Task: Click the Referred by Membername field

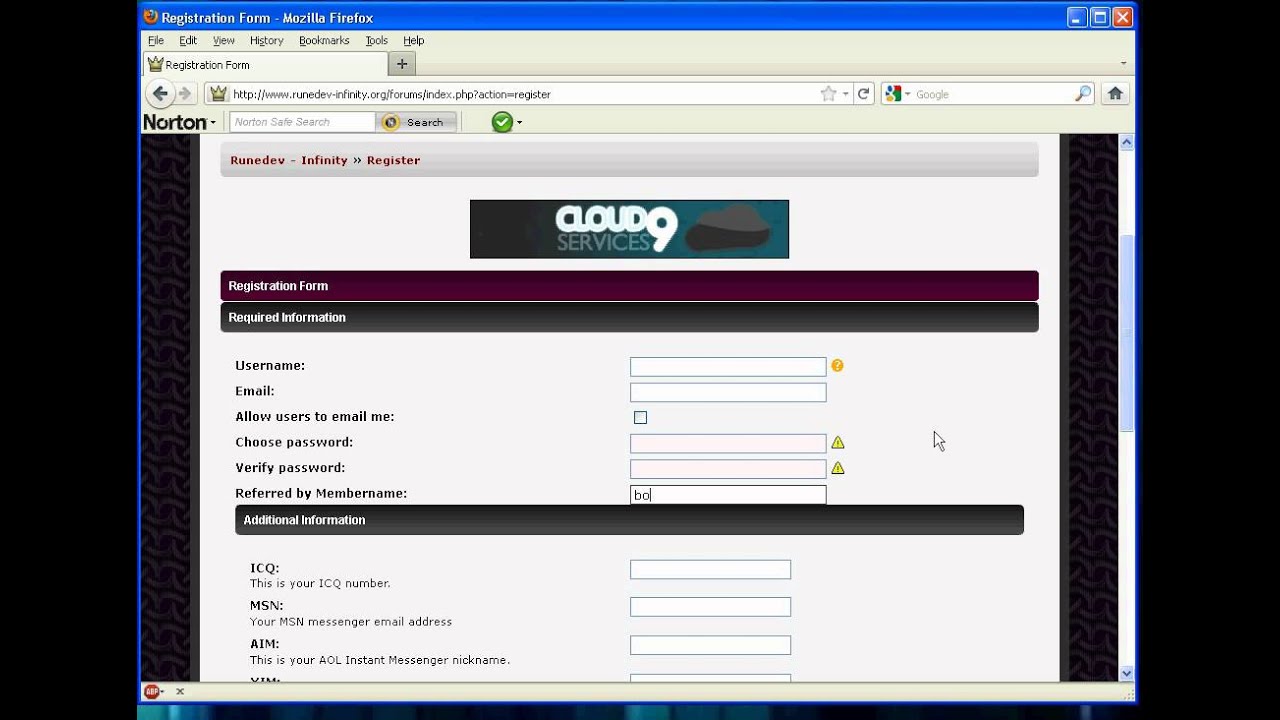Action: 728,494
